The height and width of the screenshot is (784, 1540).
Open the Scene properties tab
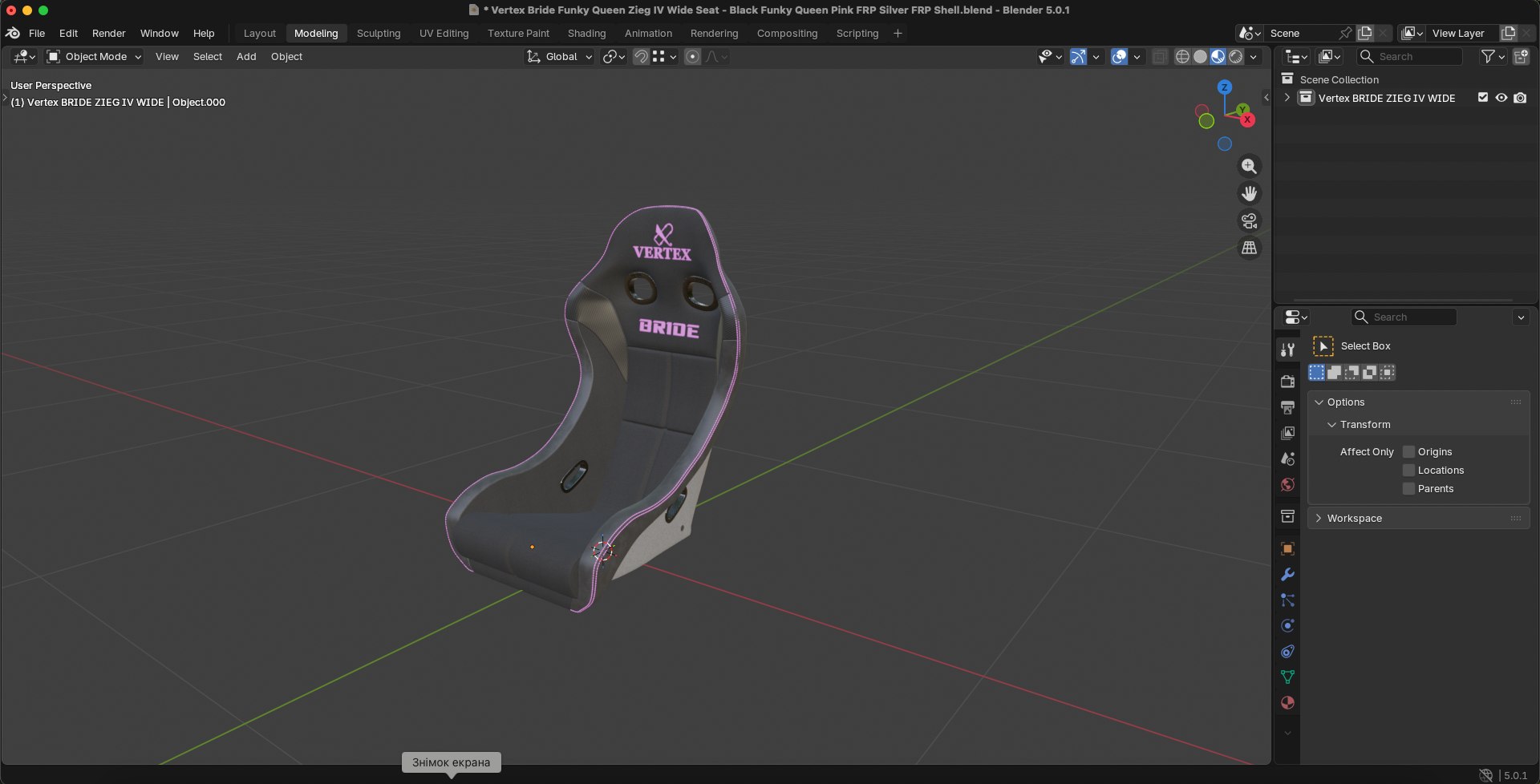click(1287, 459)
